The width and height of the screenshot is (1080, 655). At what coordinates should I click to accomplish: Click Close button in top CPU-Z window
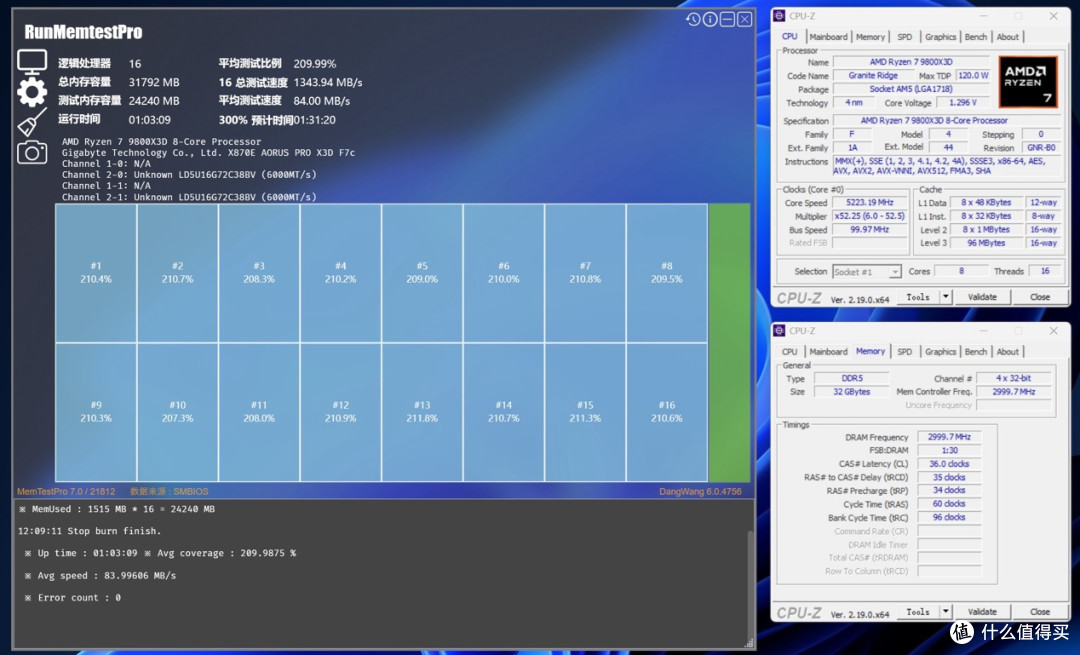coord(1040,297)
